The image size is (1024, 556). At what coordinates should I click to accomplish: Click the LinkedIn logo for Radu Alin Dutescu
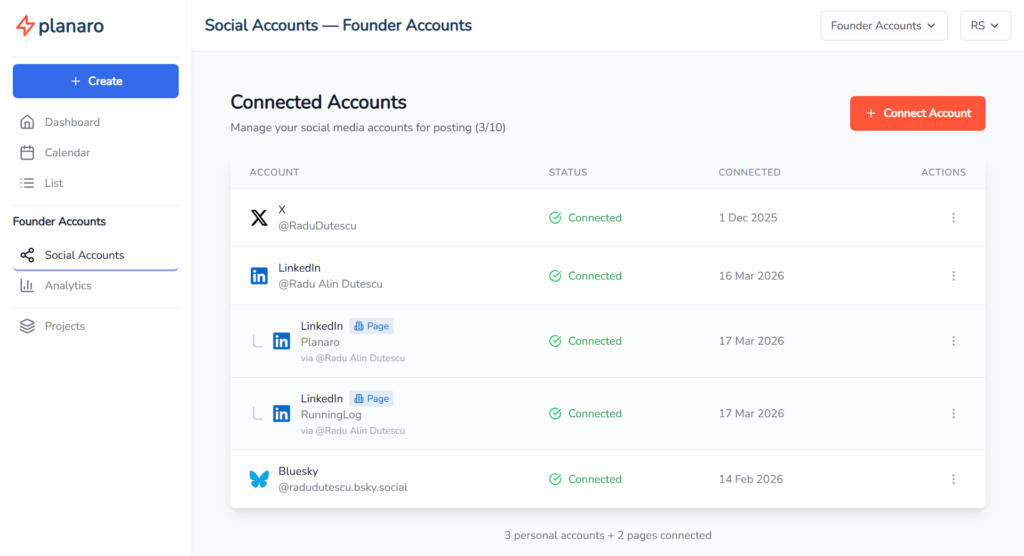tap(259, 276)
